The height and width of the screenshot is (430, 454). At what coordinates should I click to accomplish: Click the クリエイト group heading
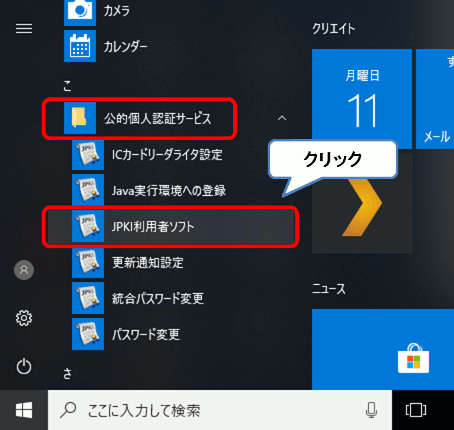[x=334, y=29]
